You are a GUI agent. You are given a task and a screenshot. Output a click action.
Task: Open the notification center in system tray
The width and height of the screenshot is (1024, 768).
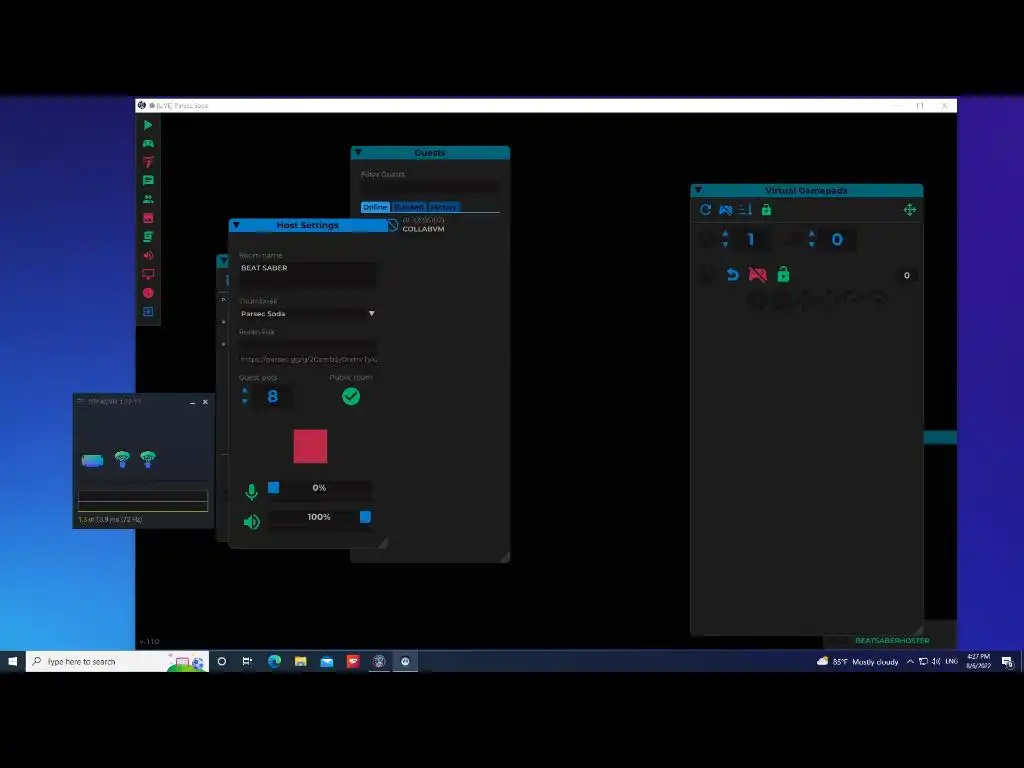1007,662
